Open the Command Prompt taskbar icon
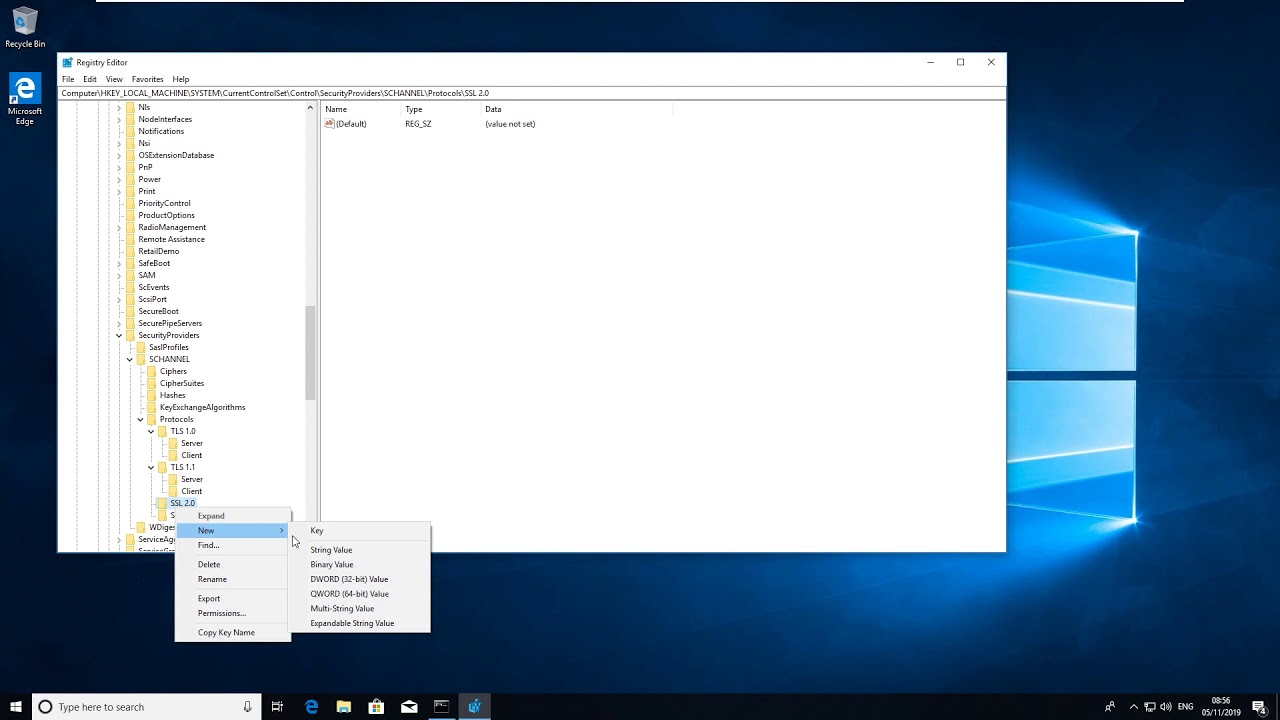 (x=441, y=707)
